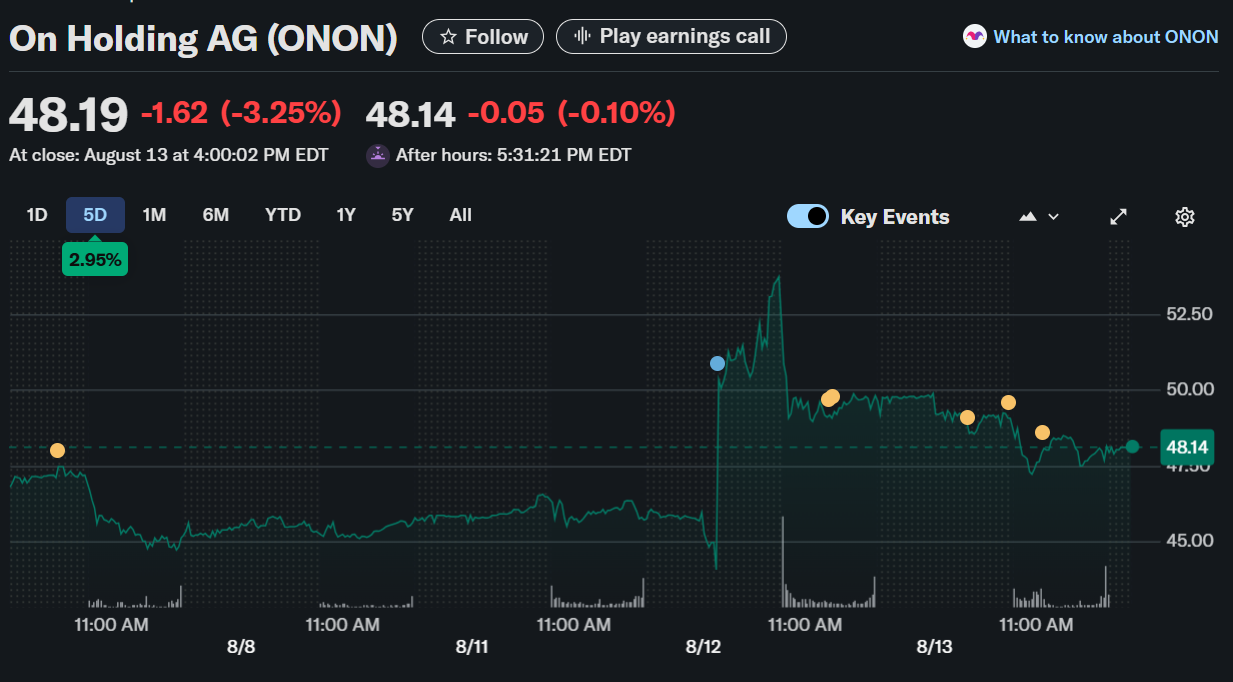Click the 48.19 closing price

(x=68, y=114)
